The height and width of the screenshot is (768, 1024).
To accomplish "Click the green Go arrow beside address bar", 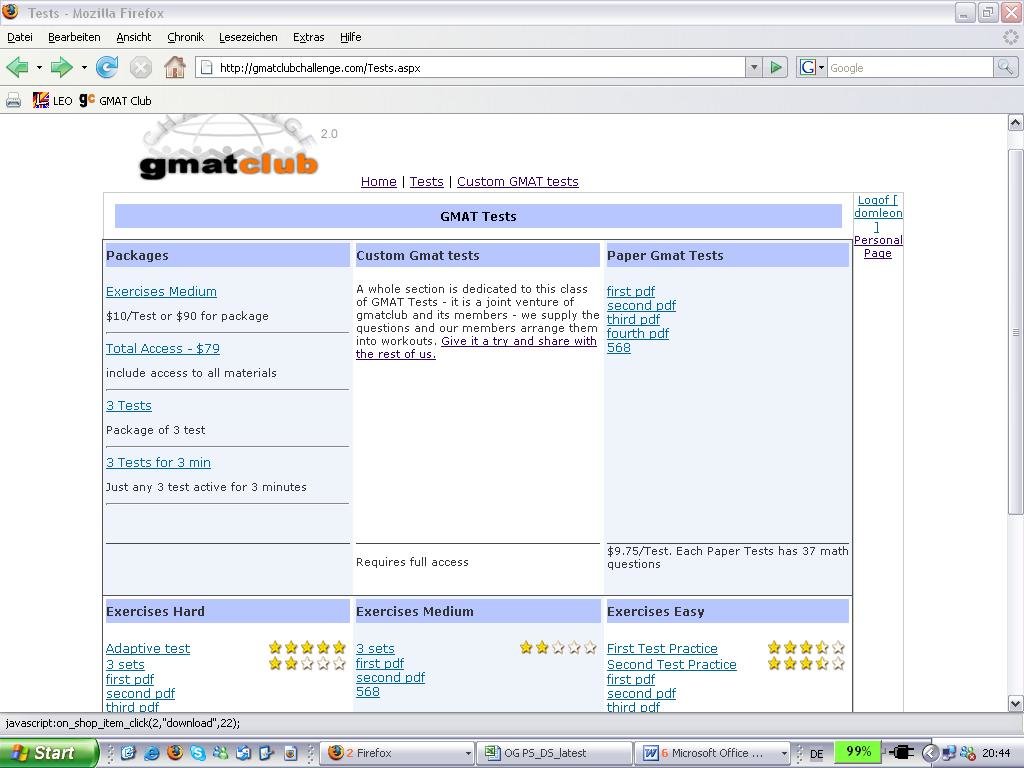I will click(776, 67).
